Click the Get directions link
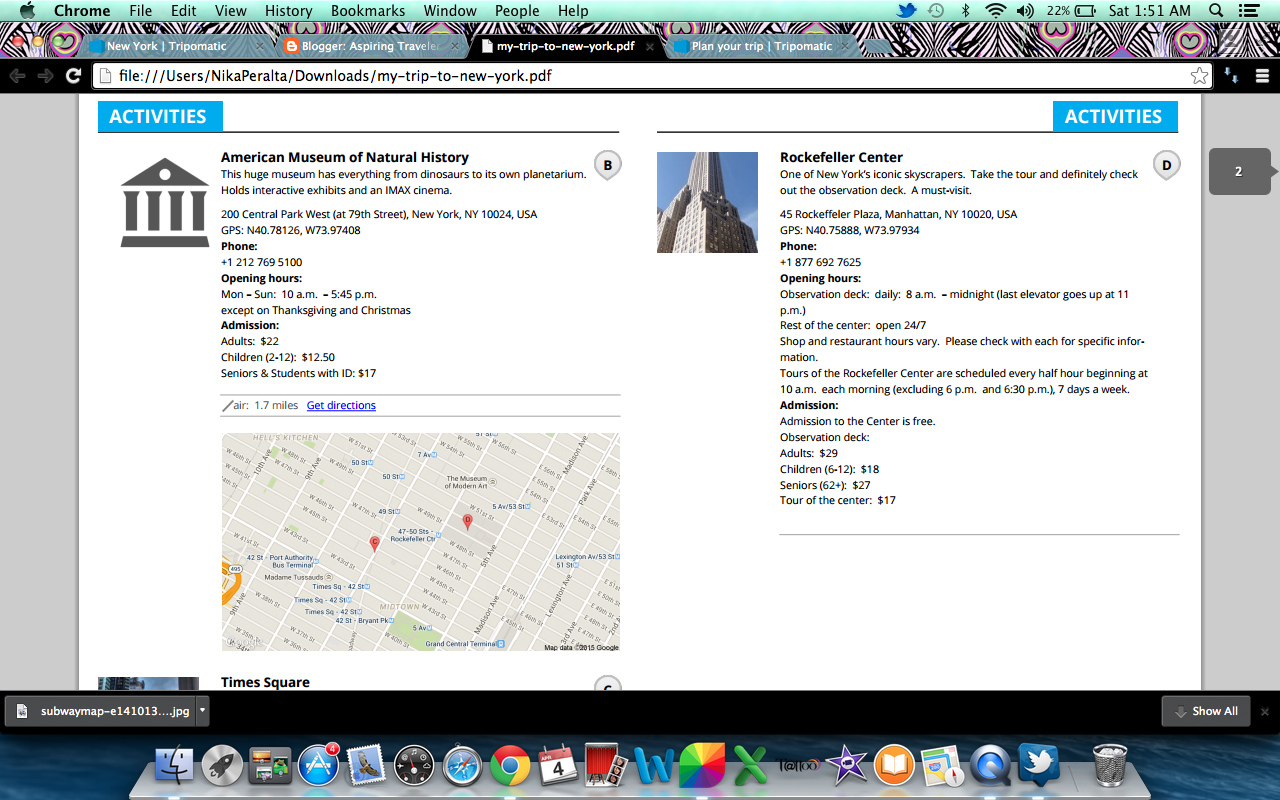This screenshot has height=800, width=1280. point(341,405)
